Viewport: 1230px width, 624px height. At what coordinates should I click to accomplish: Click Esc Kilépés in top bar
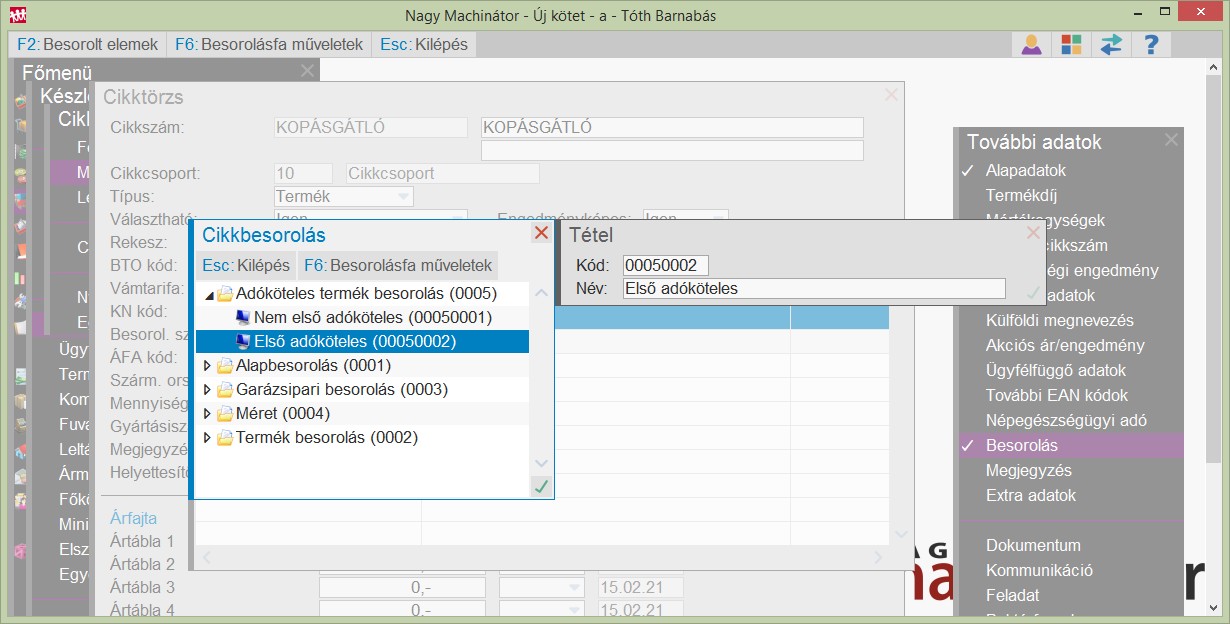(423, 44)
